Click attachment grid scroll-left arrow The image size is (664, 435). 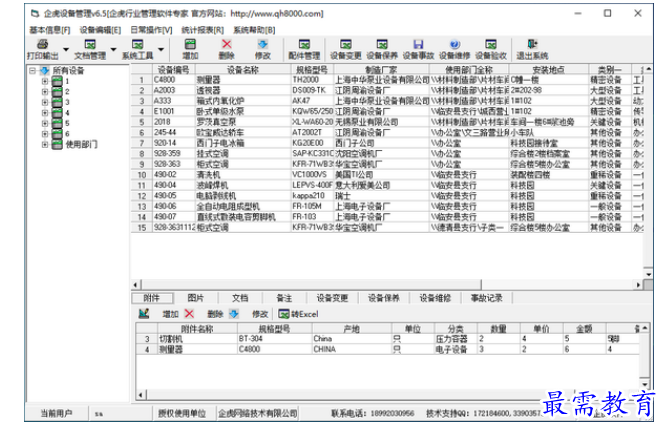tap(141, 395)
